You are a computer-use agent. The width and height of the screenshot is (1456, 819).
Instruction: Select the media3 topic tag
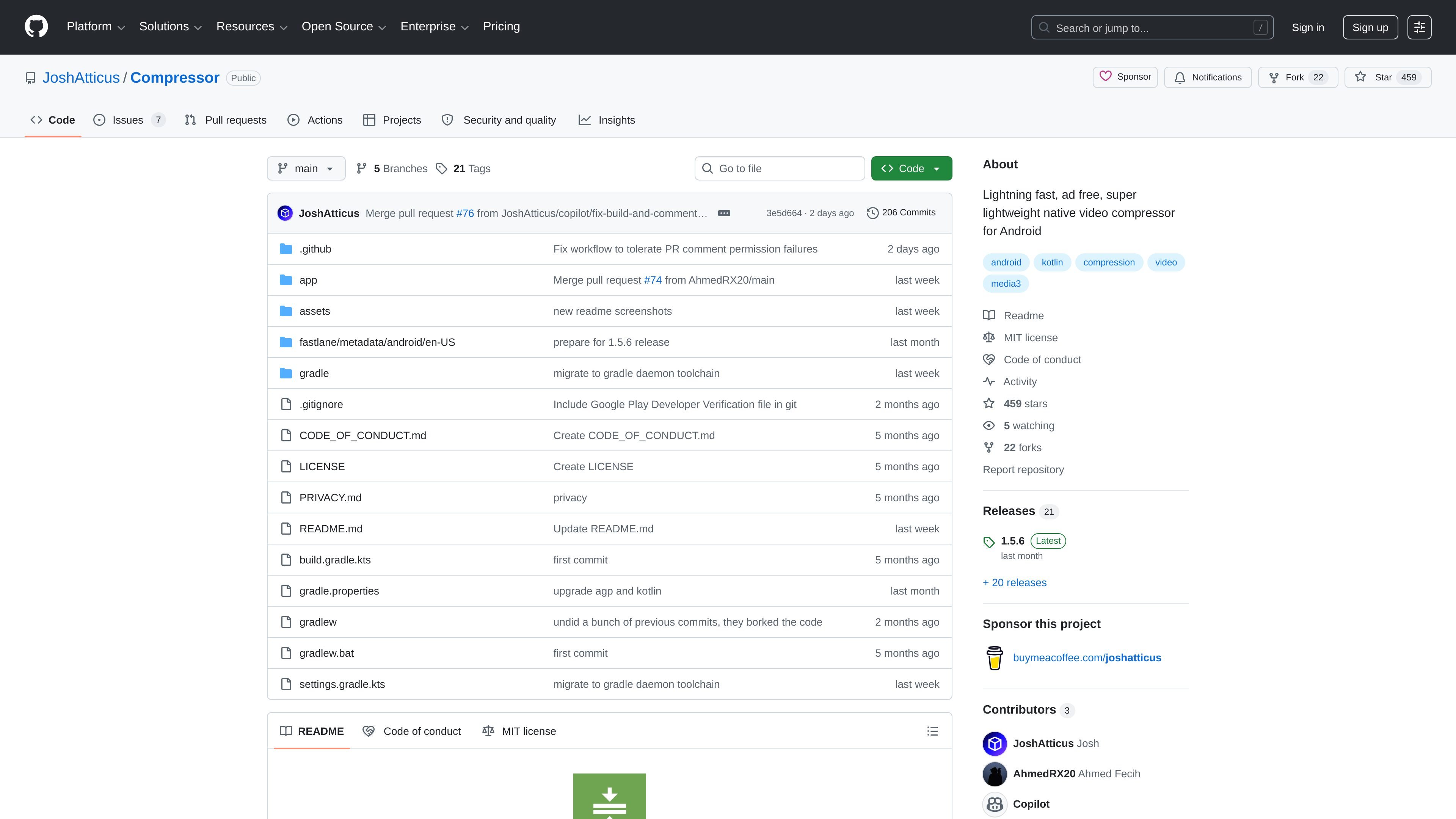click(x=1006, y=284)
